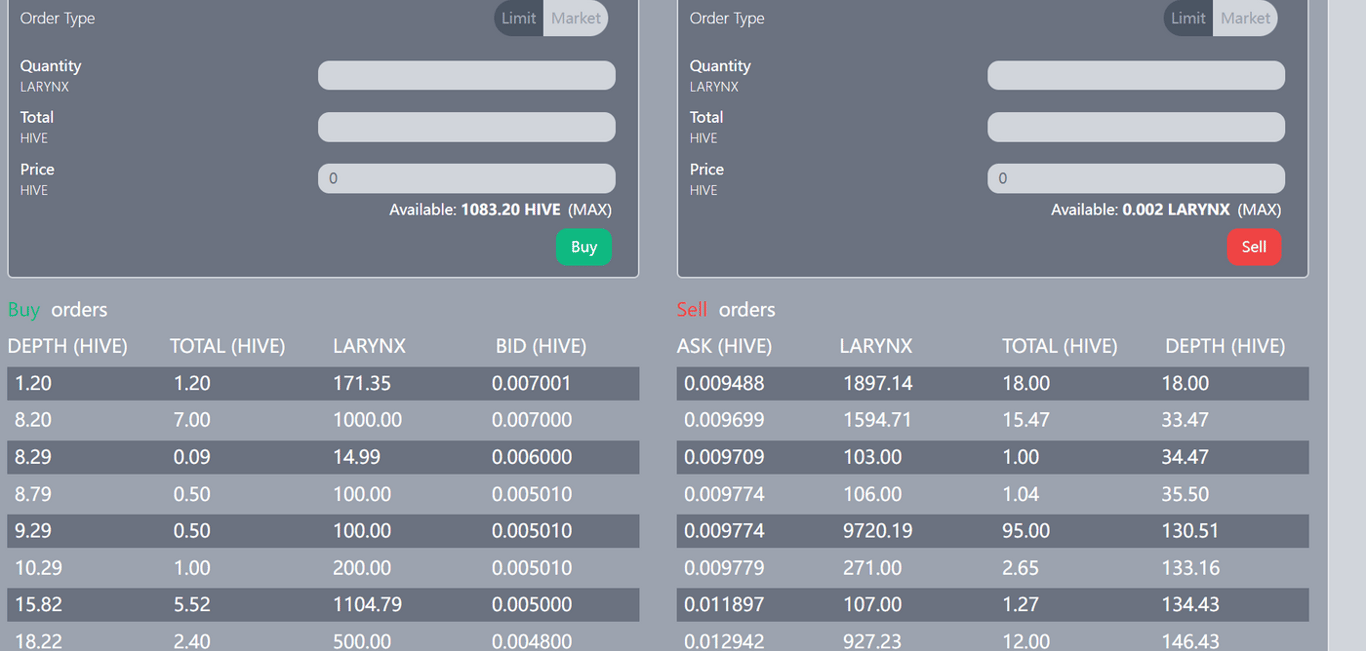Switch to Market order type in Buy panel
The width and height of the screenshot is (1366, 651).
coord(576,18)
